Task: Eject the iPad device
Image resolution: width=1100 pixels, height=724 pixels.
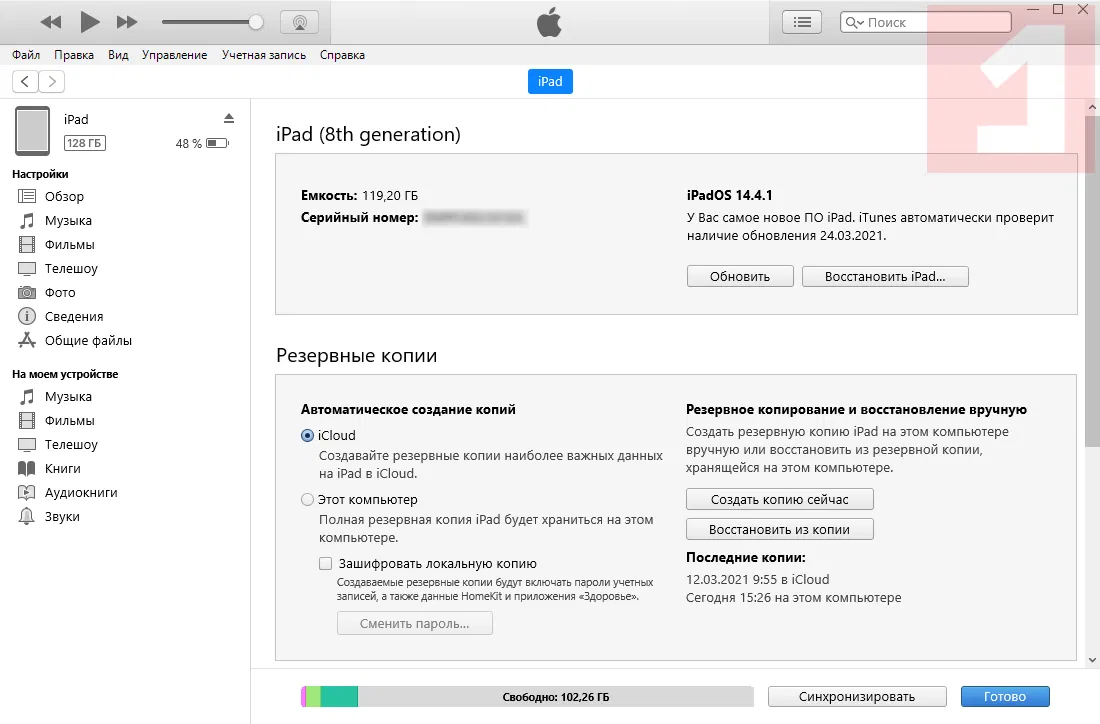Action: tap(228, 118)
